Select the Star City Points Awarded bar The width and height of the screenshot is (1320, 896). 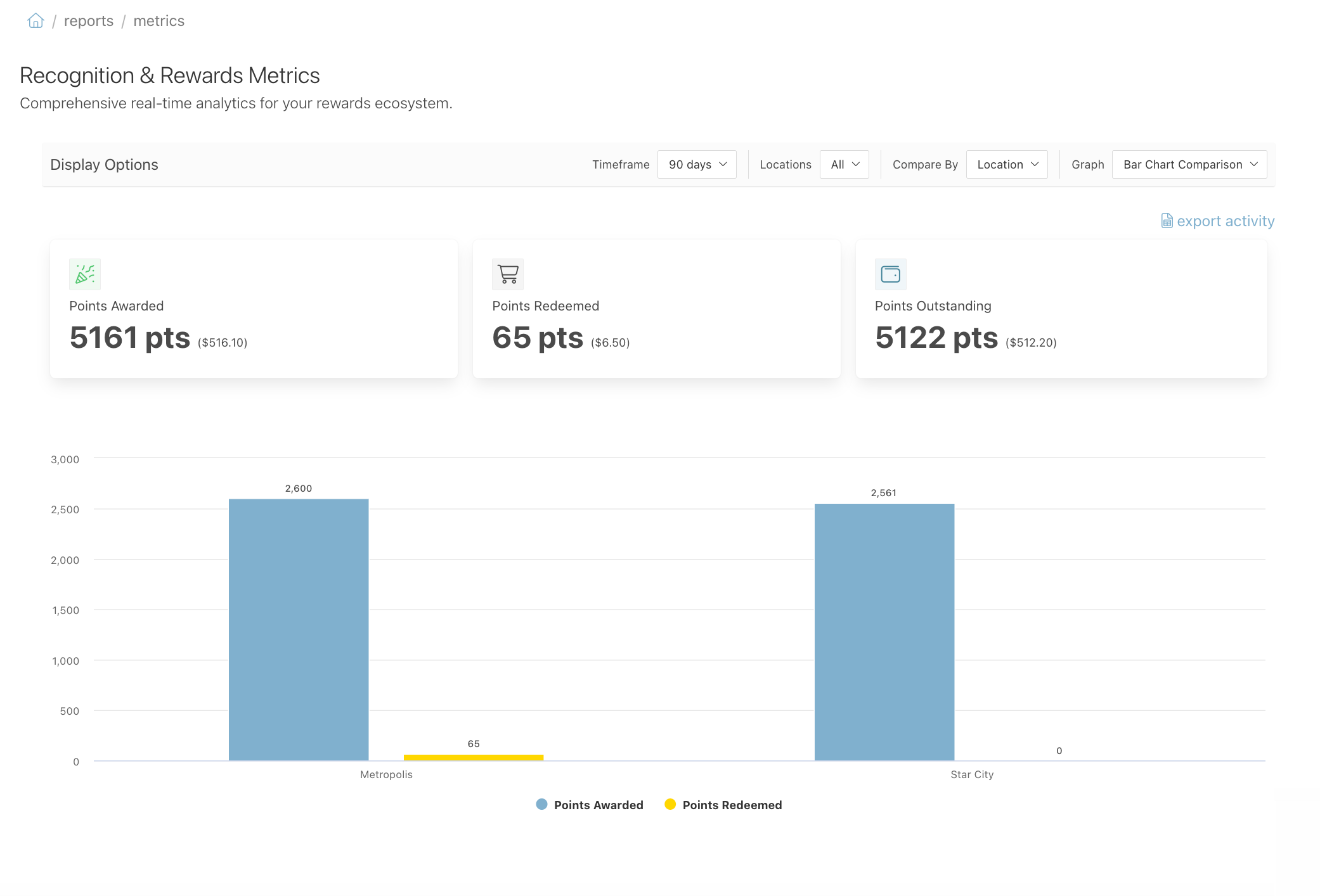884,632
